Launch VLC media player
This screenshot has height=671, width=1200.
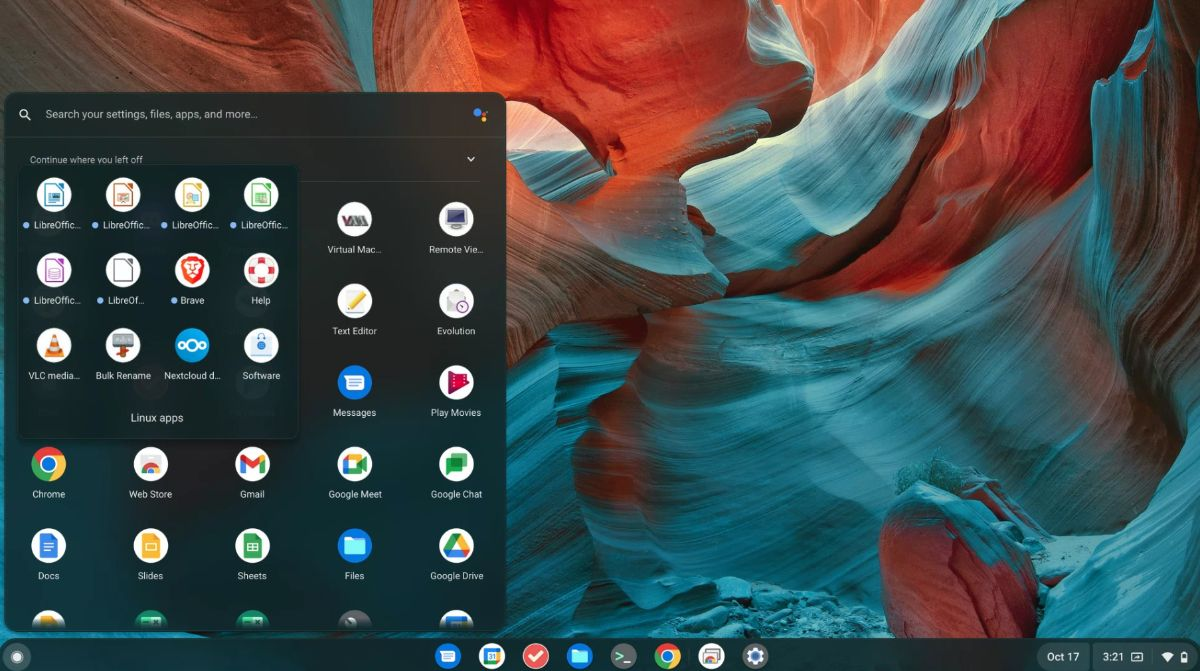(x=54, y=345)
